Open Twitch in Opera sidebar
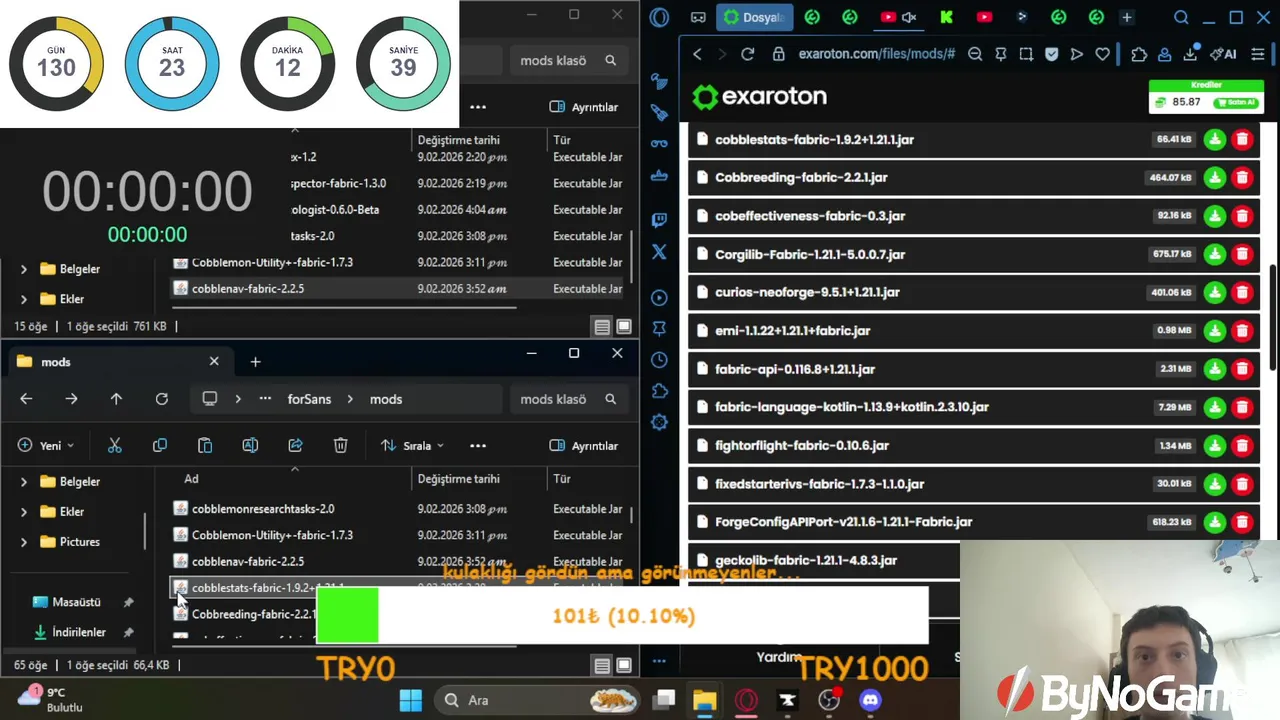This screenshot has width=1280, height=720. click(x=659, y=220)
